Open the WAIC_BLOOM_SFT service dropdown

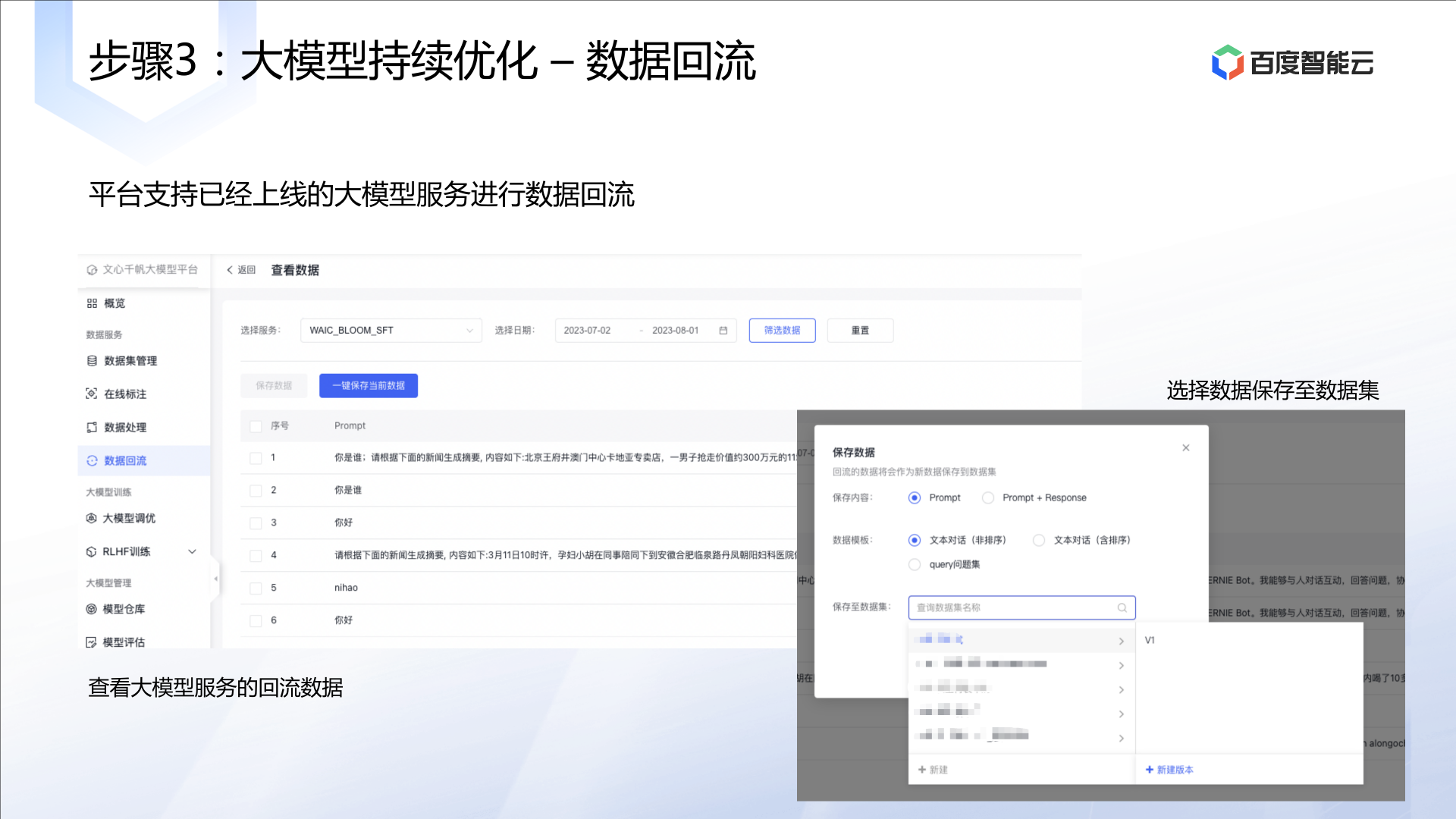(x=391, y=331)
